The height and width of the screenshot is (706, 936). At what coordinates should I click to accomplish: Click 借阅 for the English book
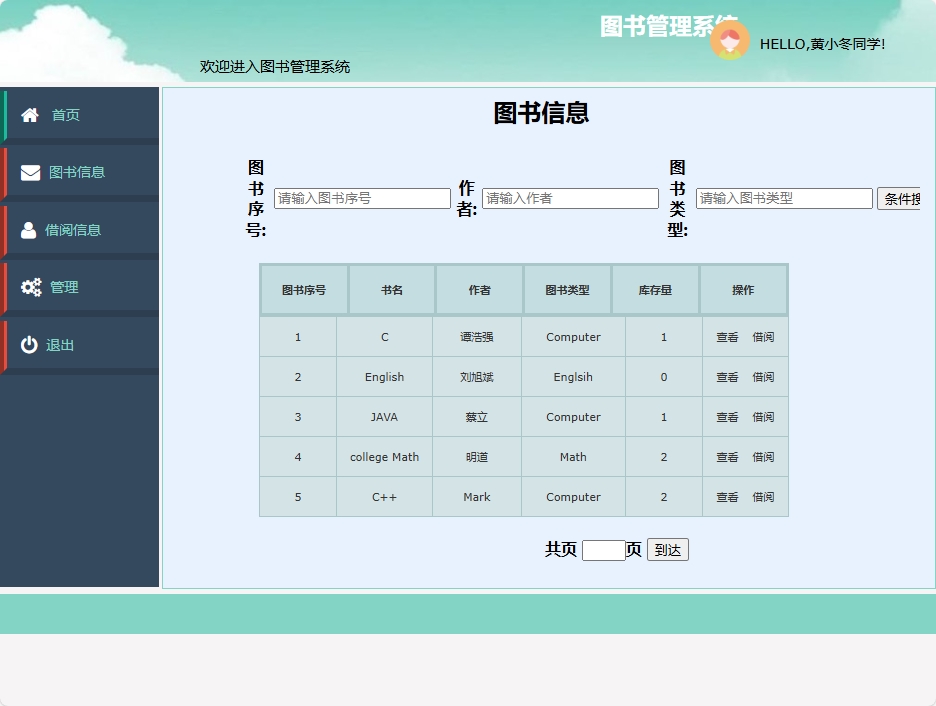click(763, 377)
